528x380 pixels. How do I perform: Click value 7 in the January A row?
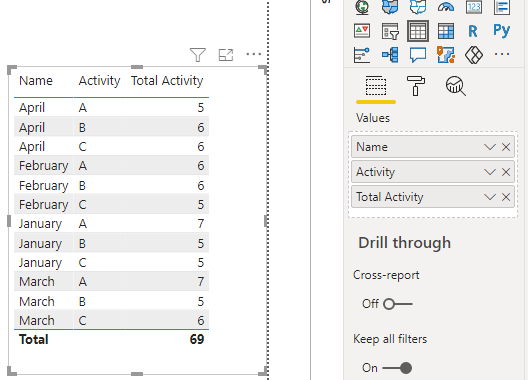201,224
